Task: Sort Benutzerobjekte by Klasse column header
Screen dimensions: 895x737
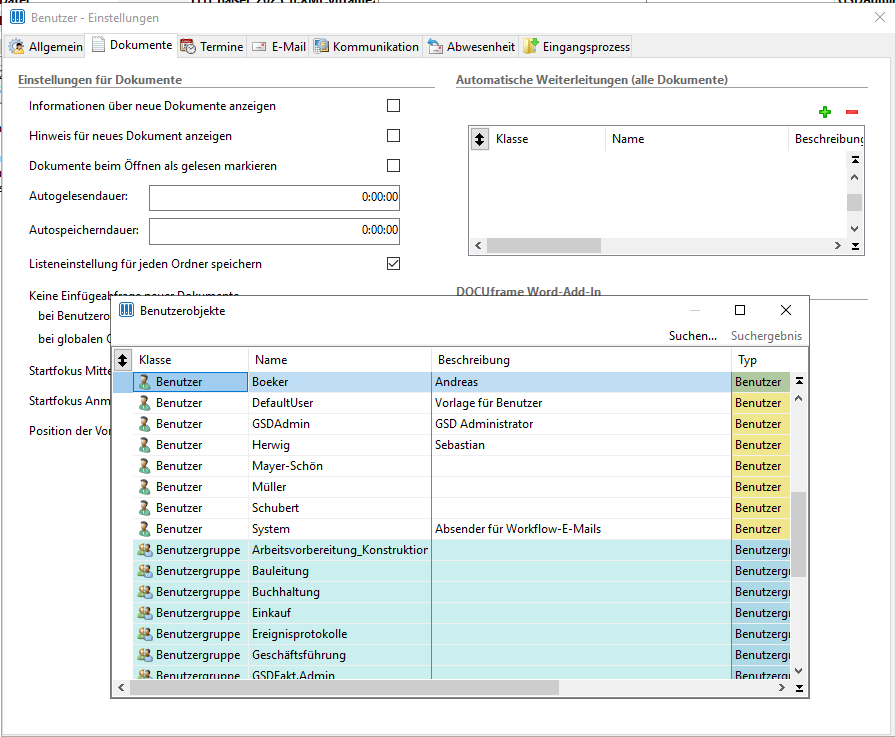Action: (x=190, y=360)
